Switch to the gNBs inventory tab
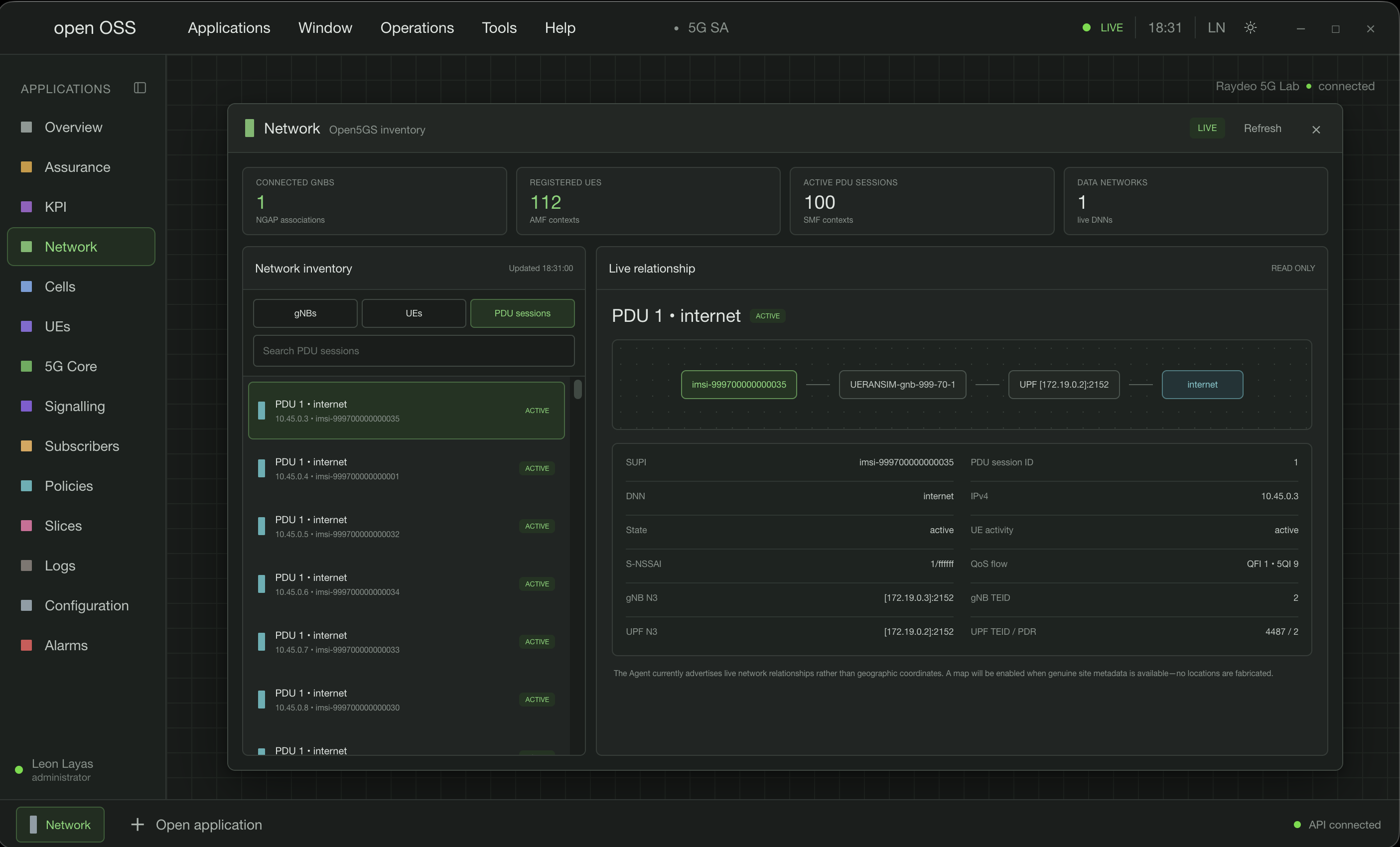This screenshot has width=1400, height=847. pos(305,313)
